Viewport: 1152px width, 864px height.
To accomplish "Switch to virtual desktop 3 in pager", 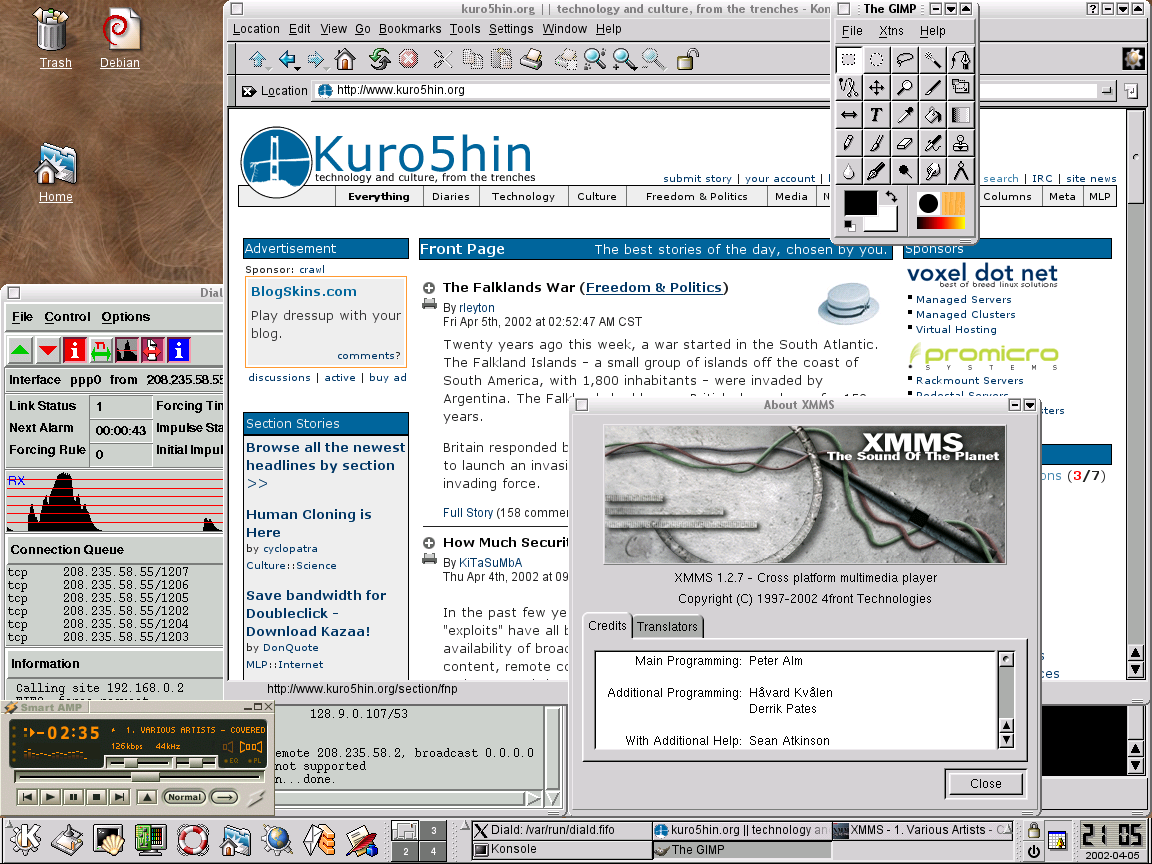I will point(433,830).
